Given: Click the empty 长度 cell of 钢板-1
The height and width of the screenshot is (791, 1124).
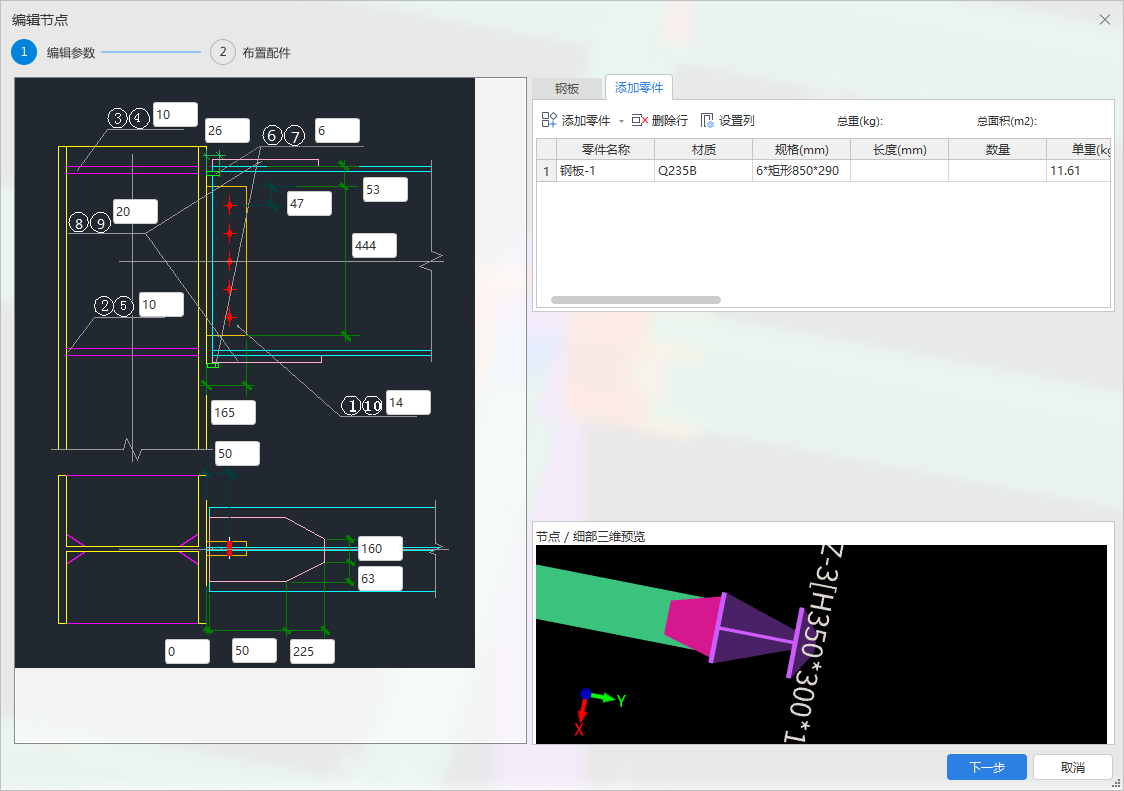Looking at the screenshot, I should click(900, 171).
